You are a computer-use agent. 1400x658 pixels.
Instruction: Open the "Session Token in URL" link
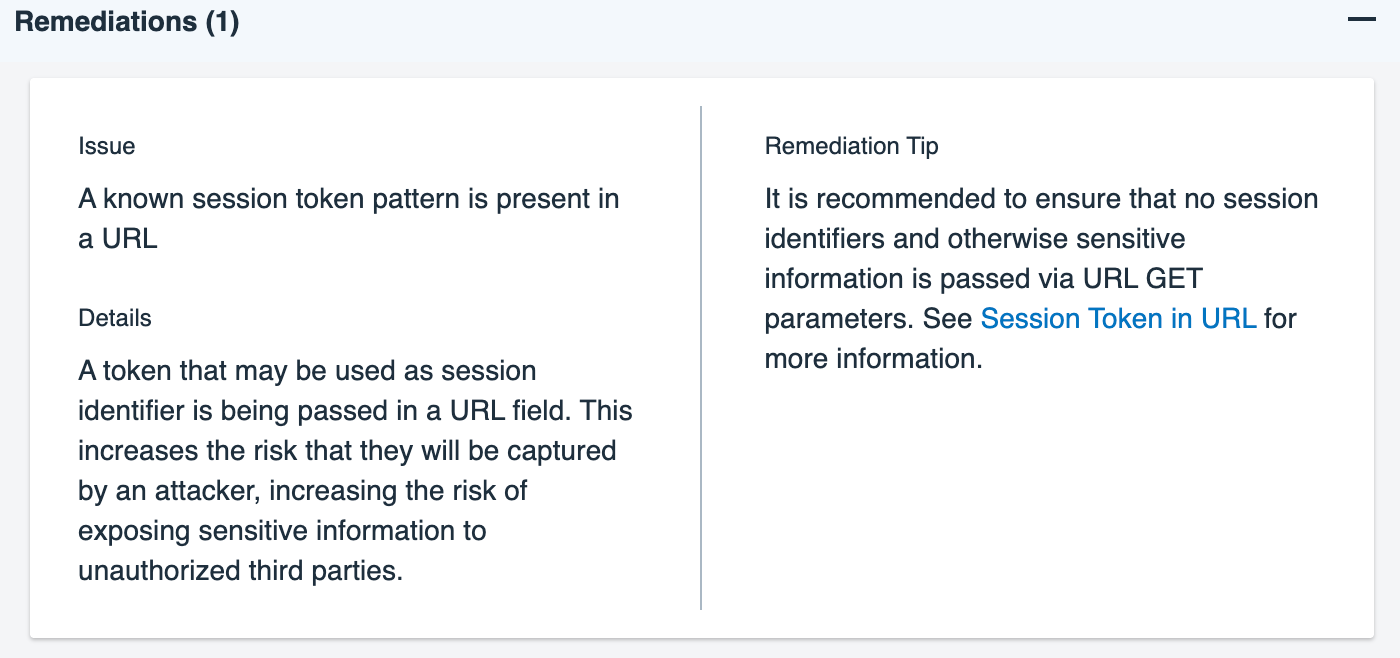click(x=1118, y=319)
